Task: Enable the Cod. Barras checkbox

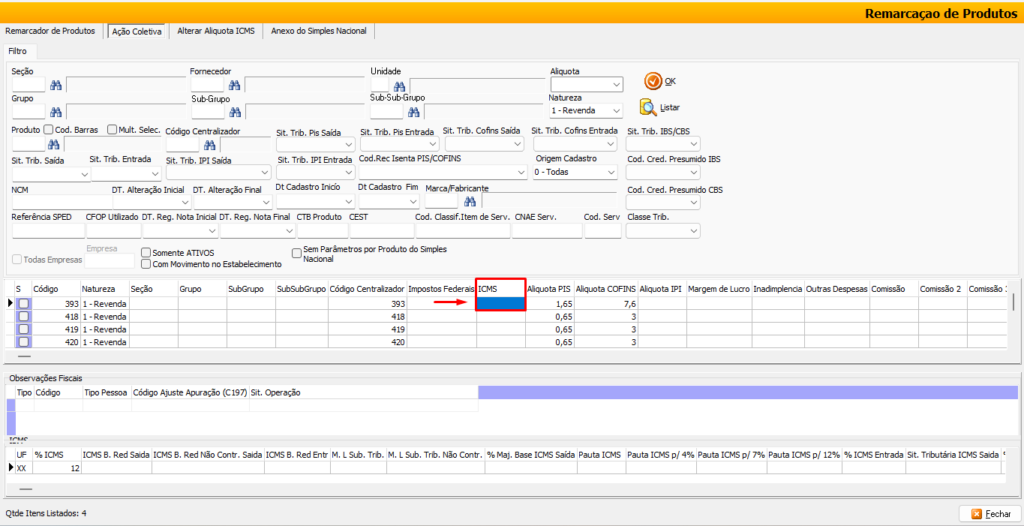Action: pyautogui.click(x=49, y=130)
